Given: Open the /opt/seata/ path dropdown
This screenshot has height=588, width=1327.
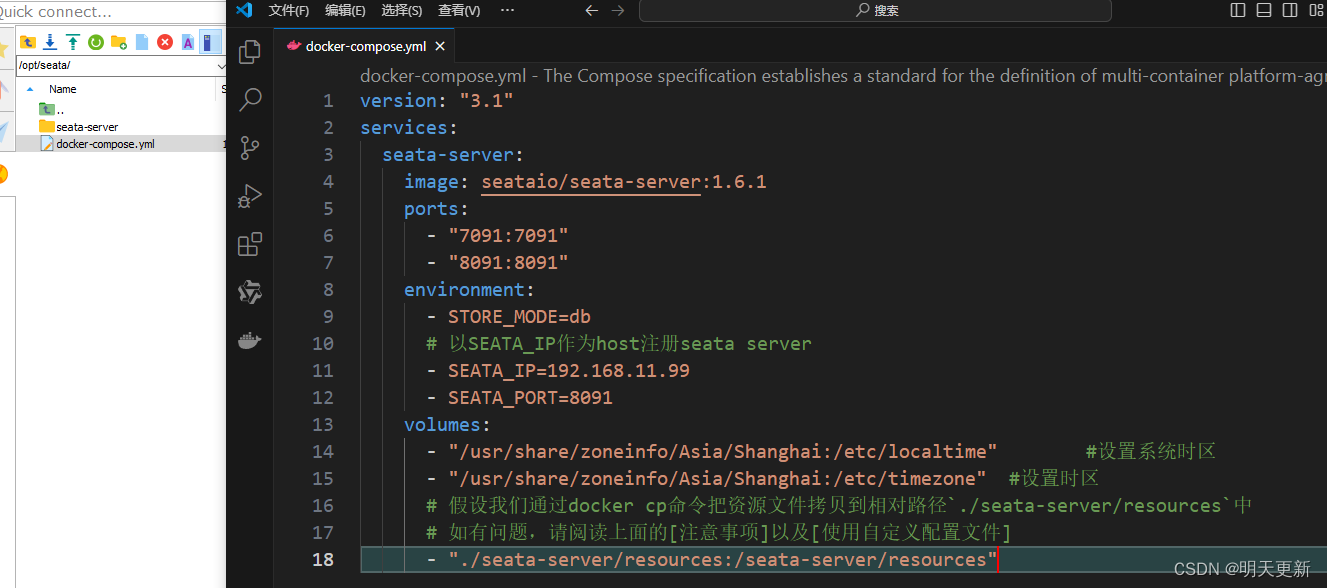Looking at the screenshot, I should pos(222,65).
